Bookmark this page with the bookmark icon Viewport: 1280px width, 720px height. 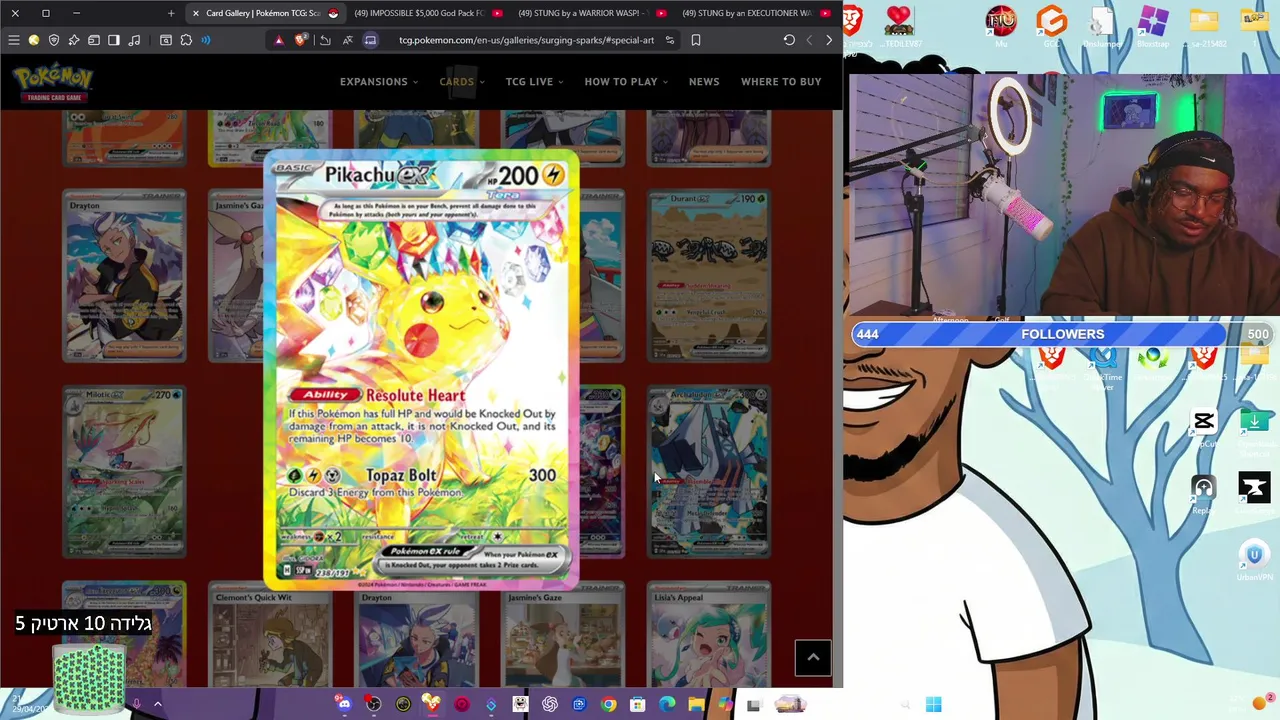tap(696, 40)
